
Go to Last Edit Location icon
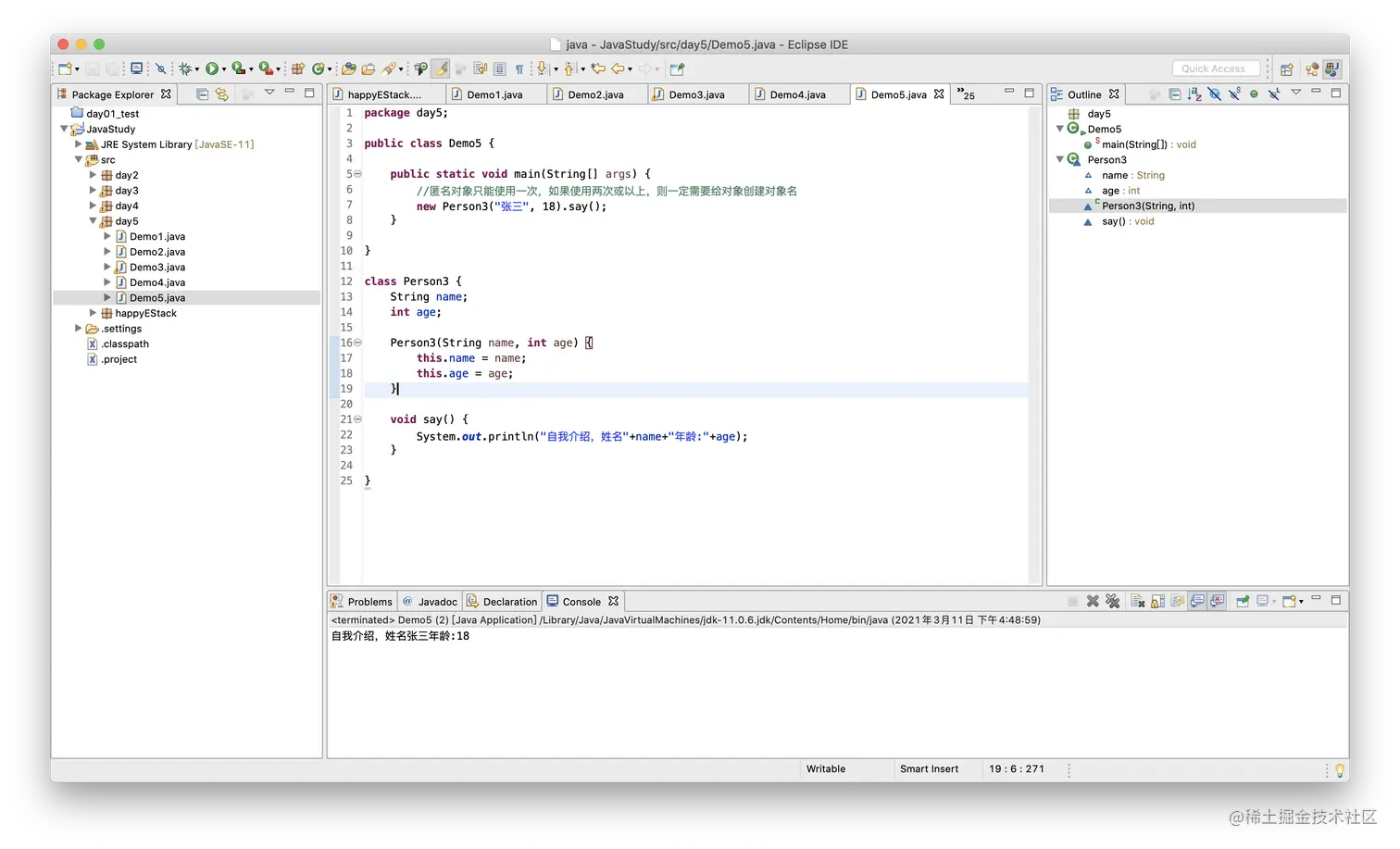point(598,69)
